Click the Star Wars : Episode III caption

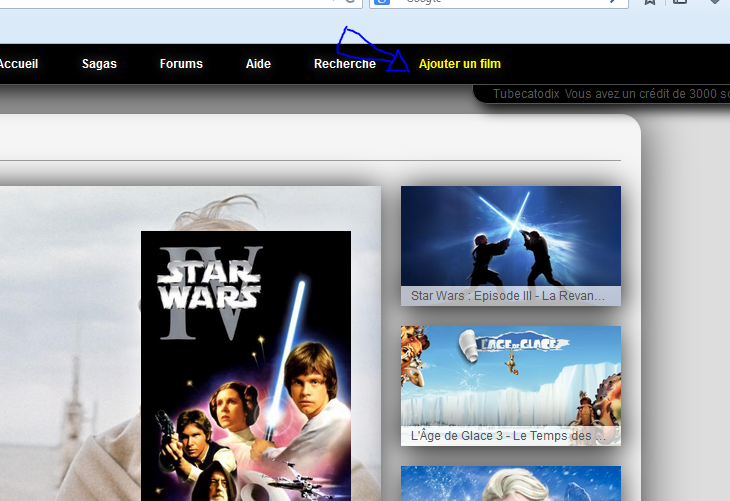coord(508,296)
